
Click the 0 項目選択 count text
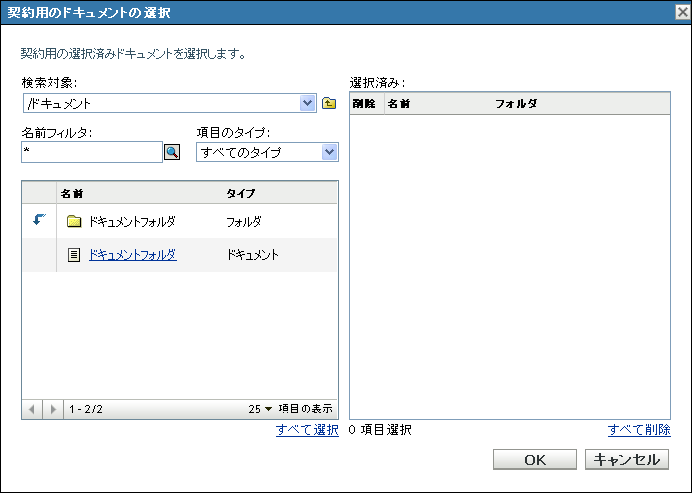(x=380, y=429)
